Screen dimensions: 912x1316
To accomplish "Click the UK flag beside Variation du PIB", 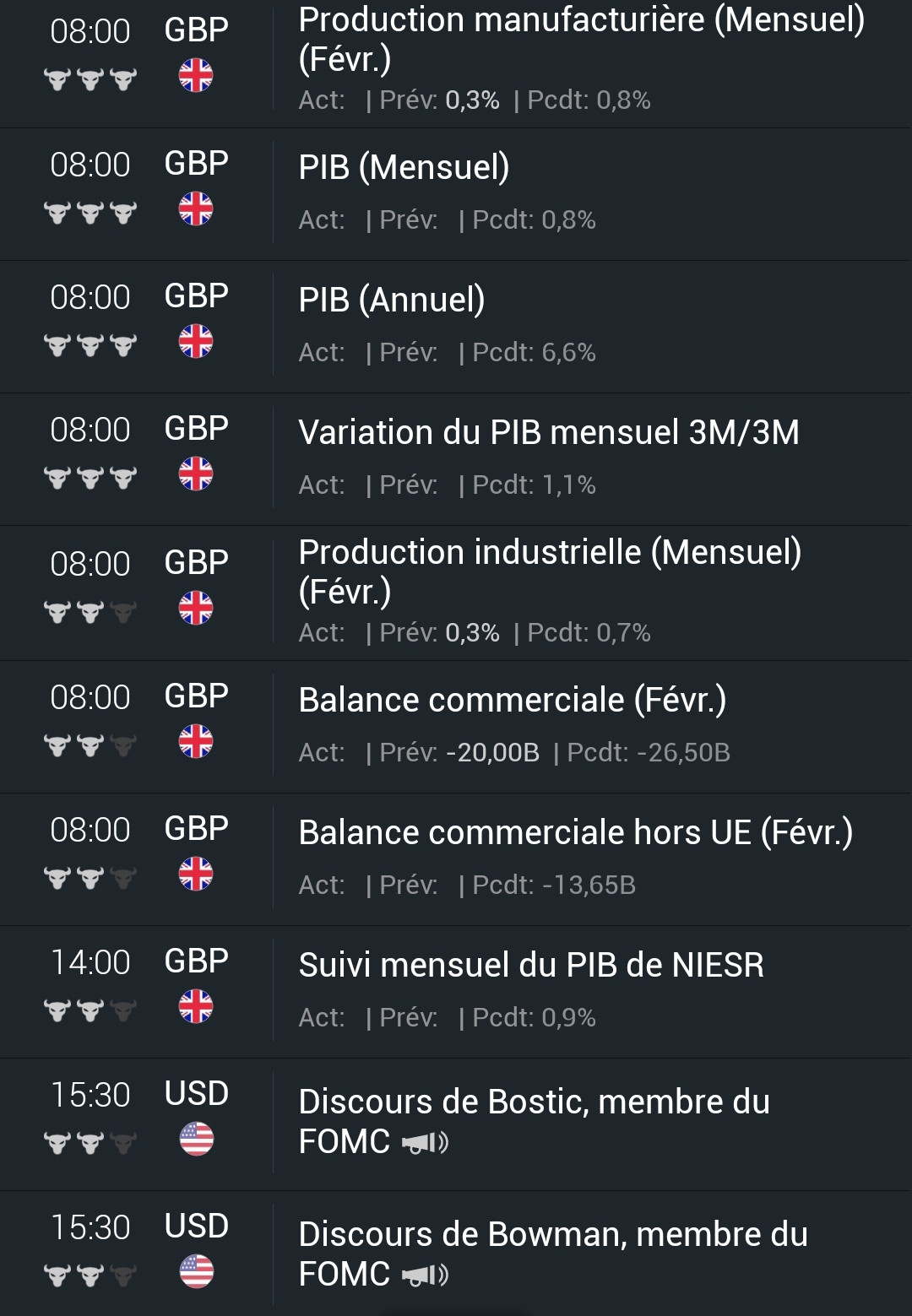I will (x=196, y=474).
